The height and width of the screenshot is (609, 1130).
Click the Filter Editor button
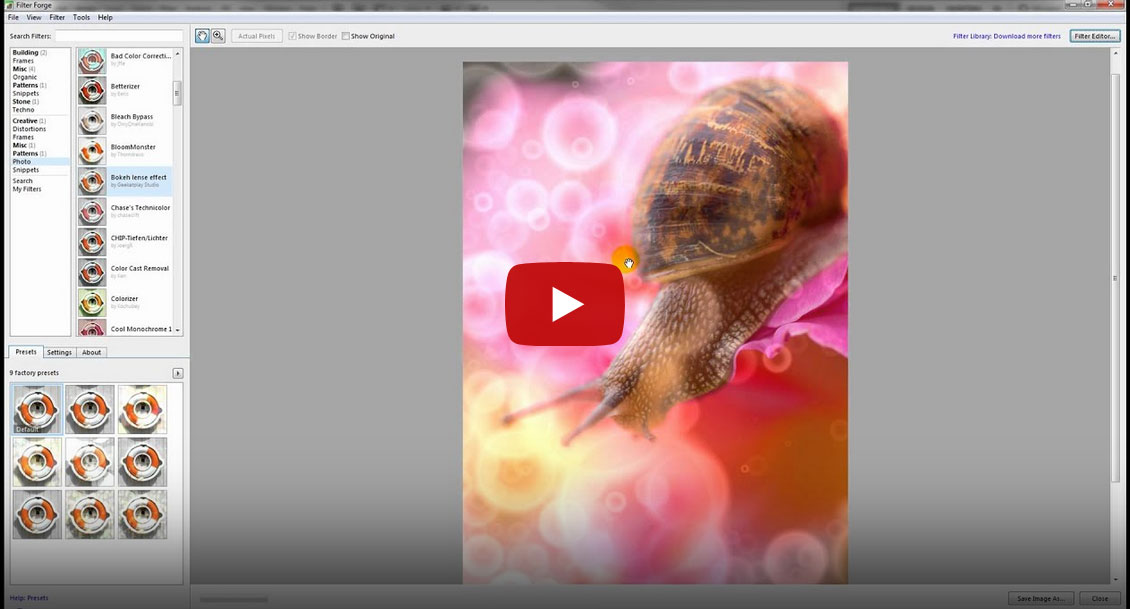pos(1094,36)
